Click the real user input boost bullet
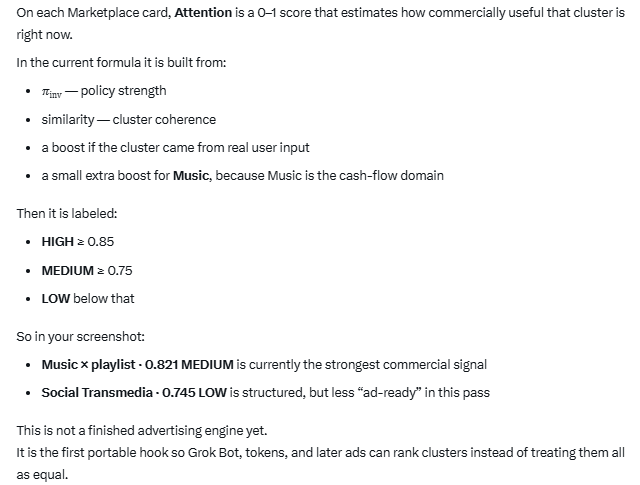Image resolution: width=640 pixels, height=485 pixels. click(x=176, y=147)
